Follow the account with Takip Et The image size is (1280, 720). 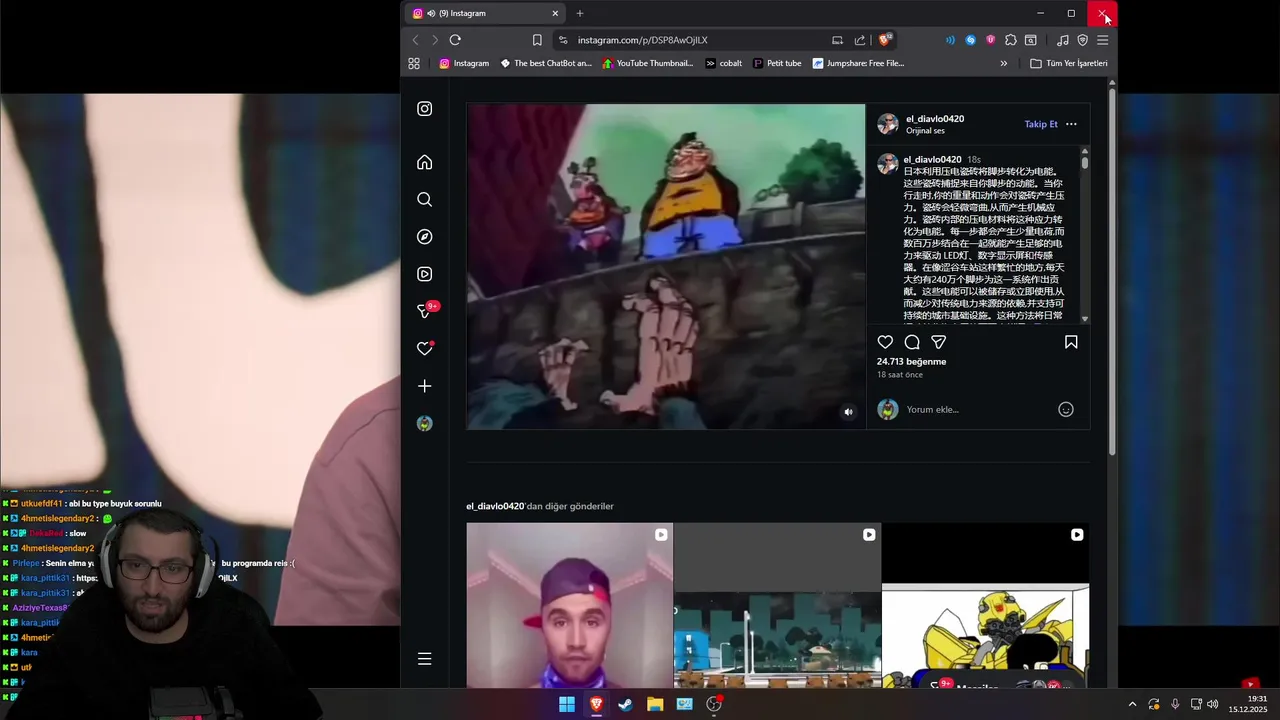coord(1041,124)
